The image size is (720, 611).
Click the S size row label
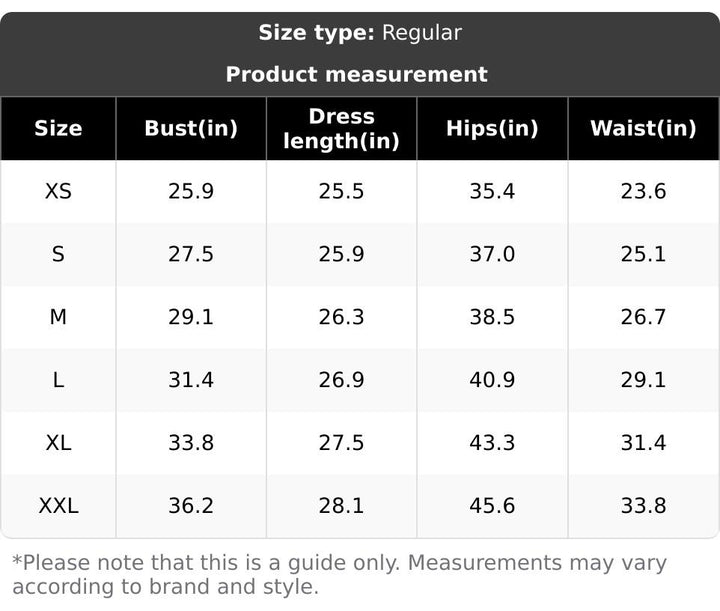tap(58, 254)
